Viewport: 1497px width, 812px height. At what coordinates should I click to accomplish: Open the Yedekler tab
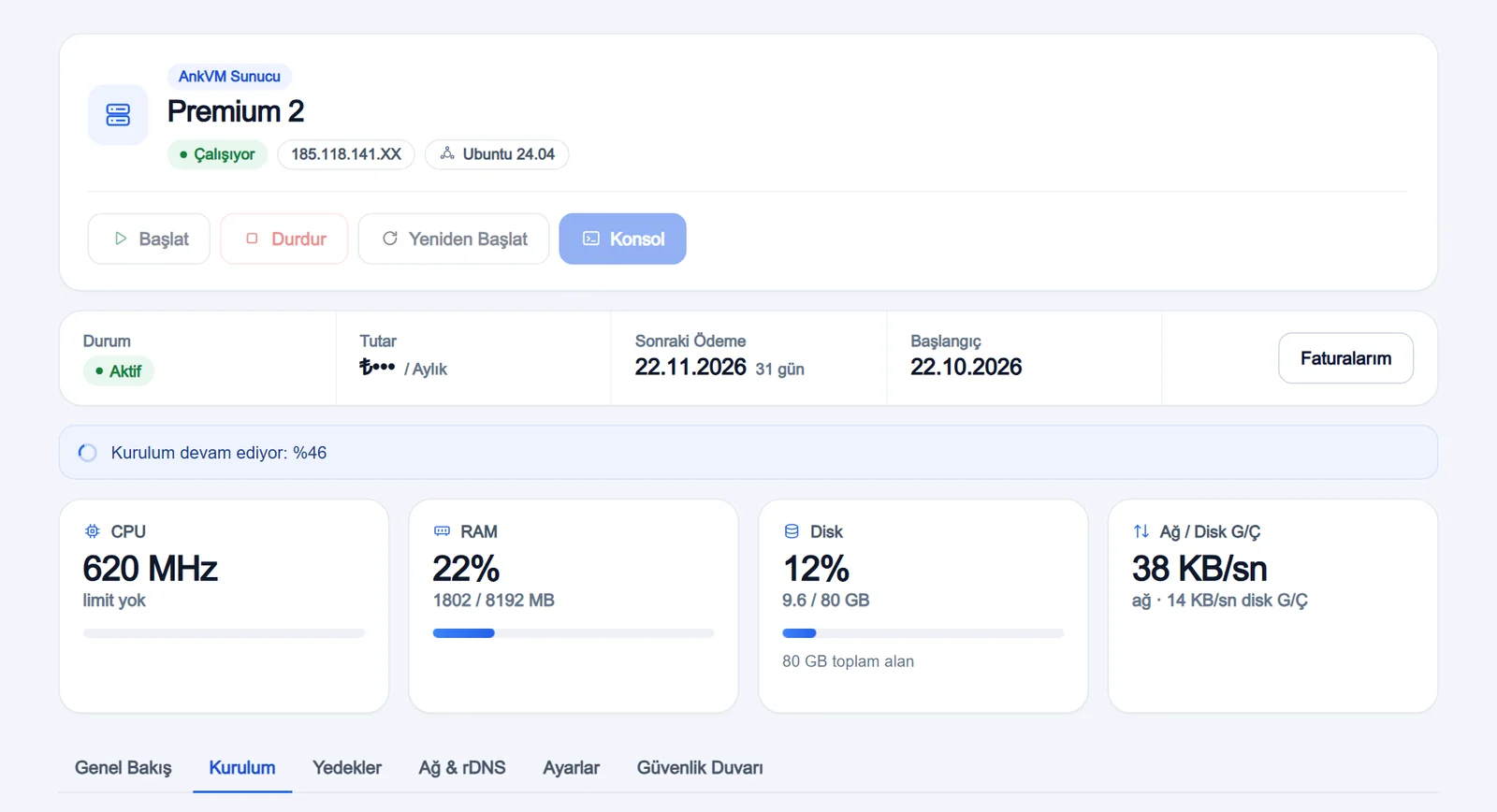coord(347,768)
